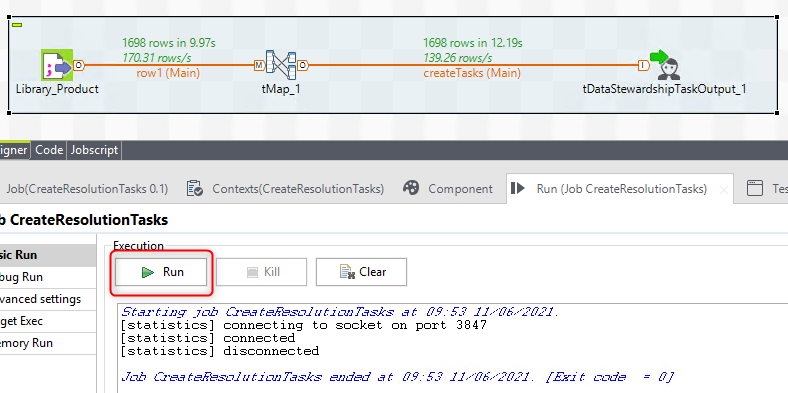Select the Basic Run option
The width and height of the screenshot is (788, 393).
pyautogui.click(x=48, y=255)
